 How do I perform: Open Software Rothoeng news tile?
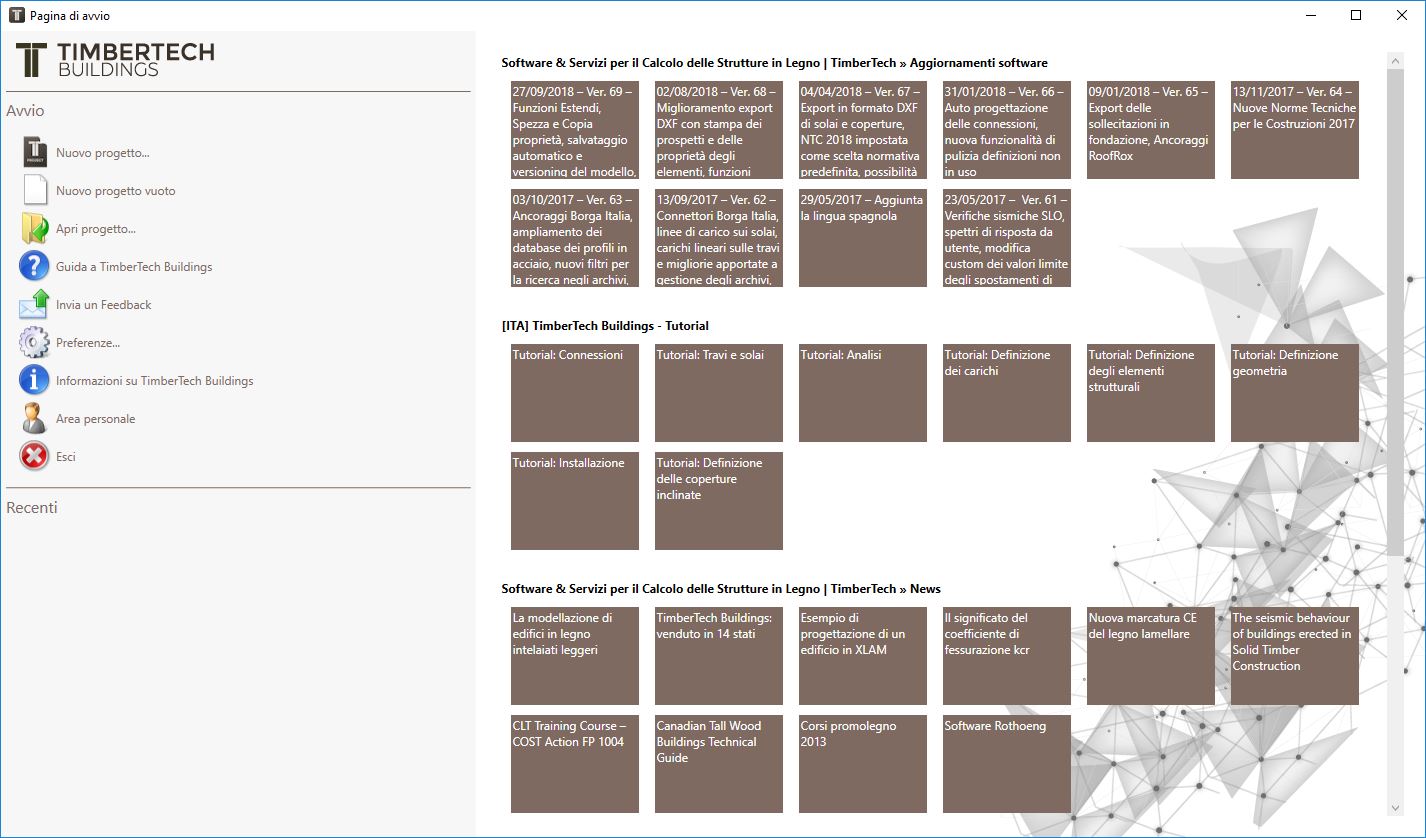pos(1007,764)
